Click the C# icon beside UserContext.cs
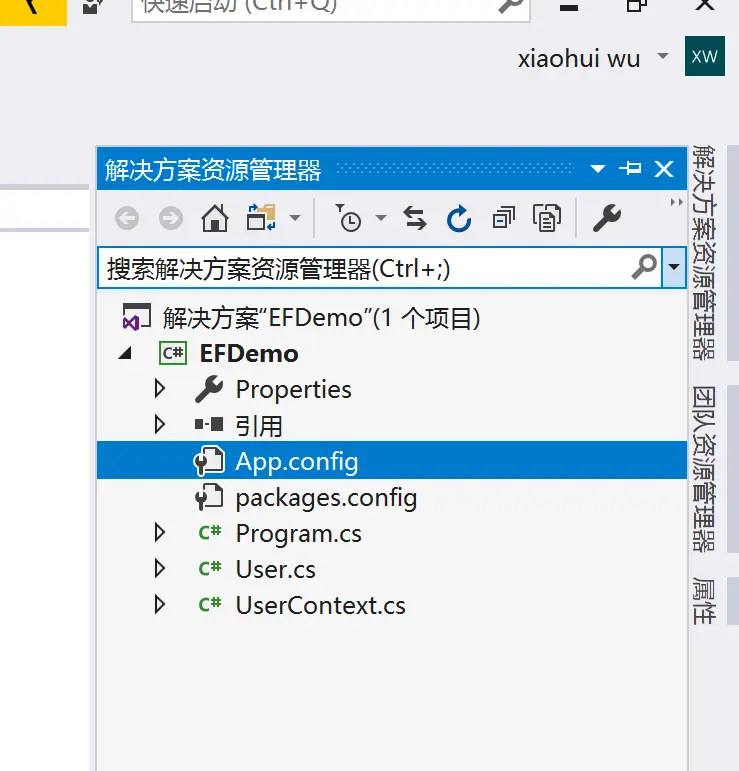Image resolution: width=739 pixels, height=771 pixels. click(x=210, y=605)
